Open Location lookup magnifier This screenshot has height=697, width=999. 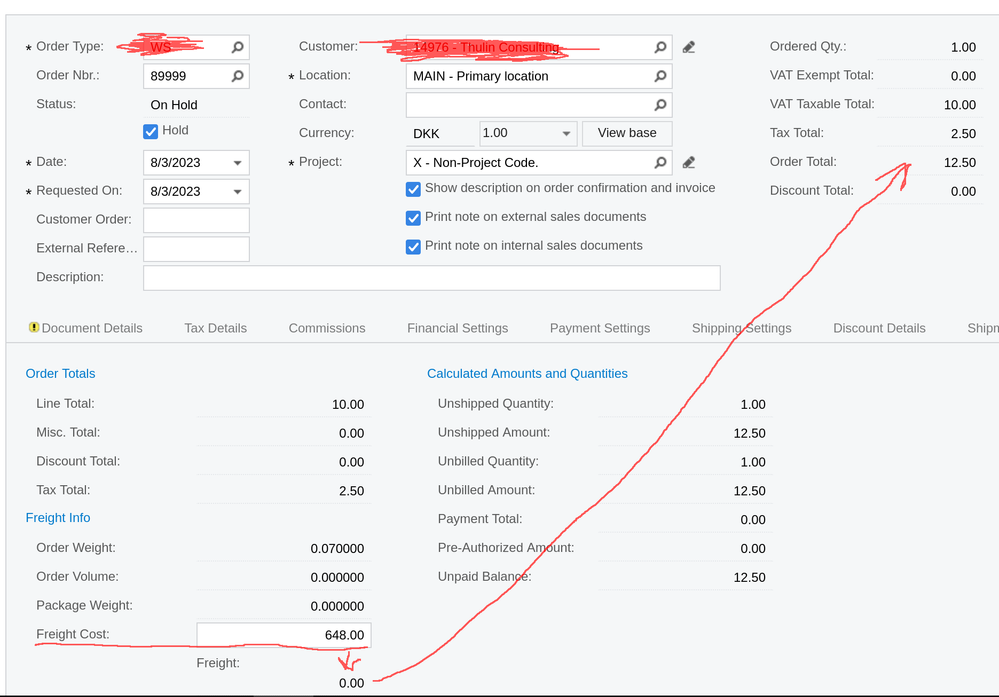[x=660, y=76]
